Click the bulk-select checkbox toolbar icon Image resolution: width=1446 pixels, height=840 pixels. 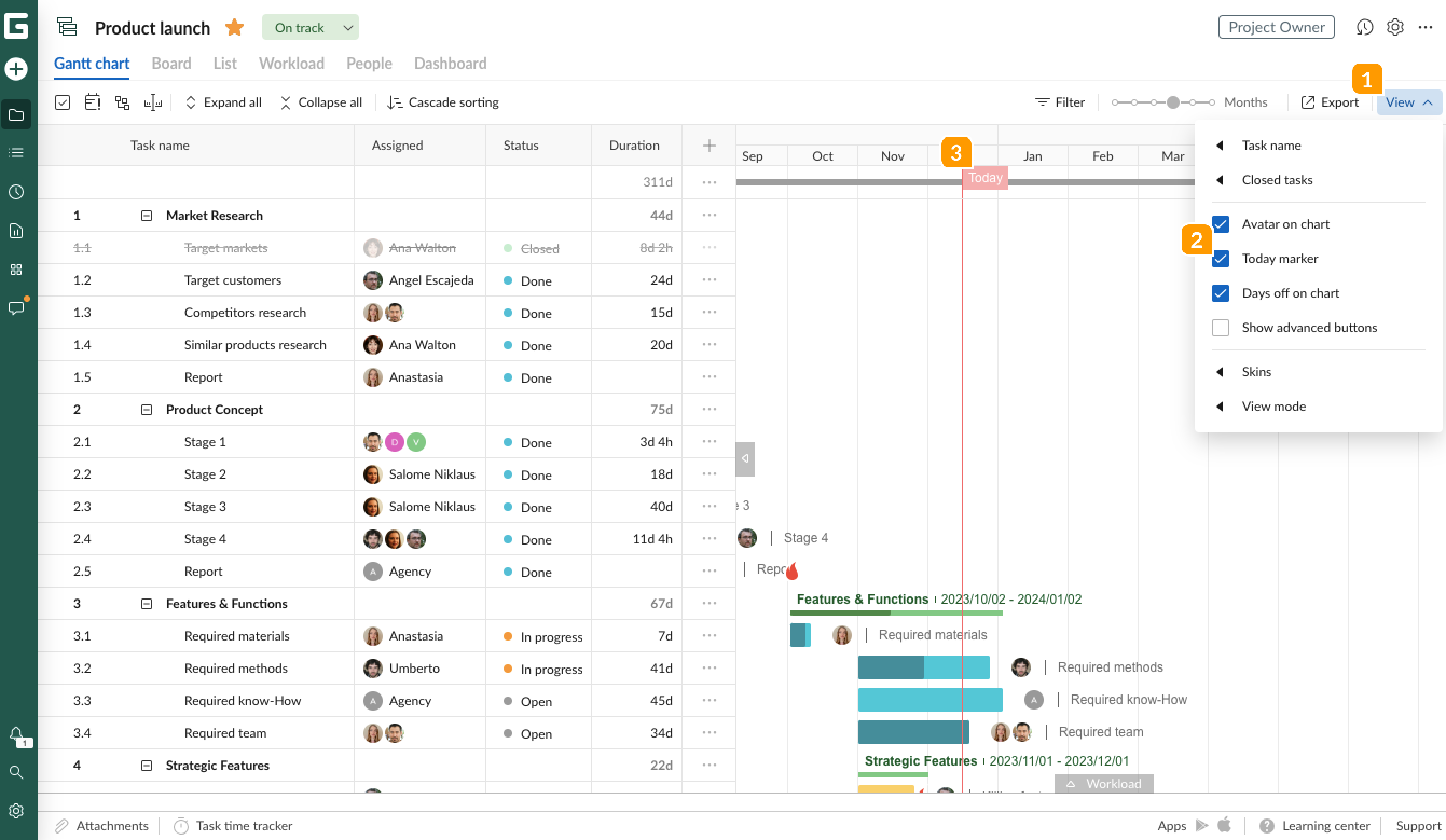click(x=62, y=101)
